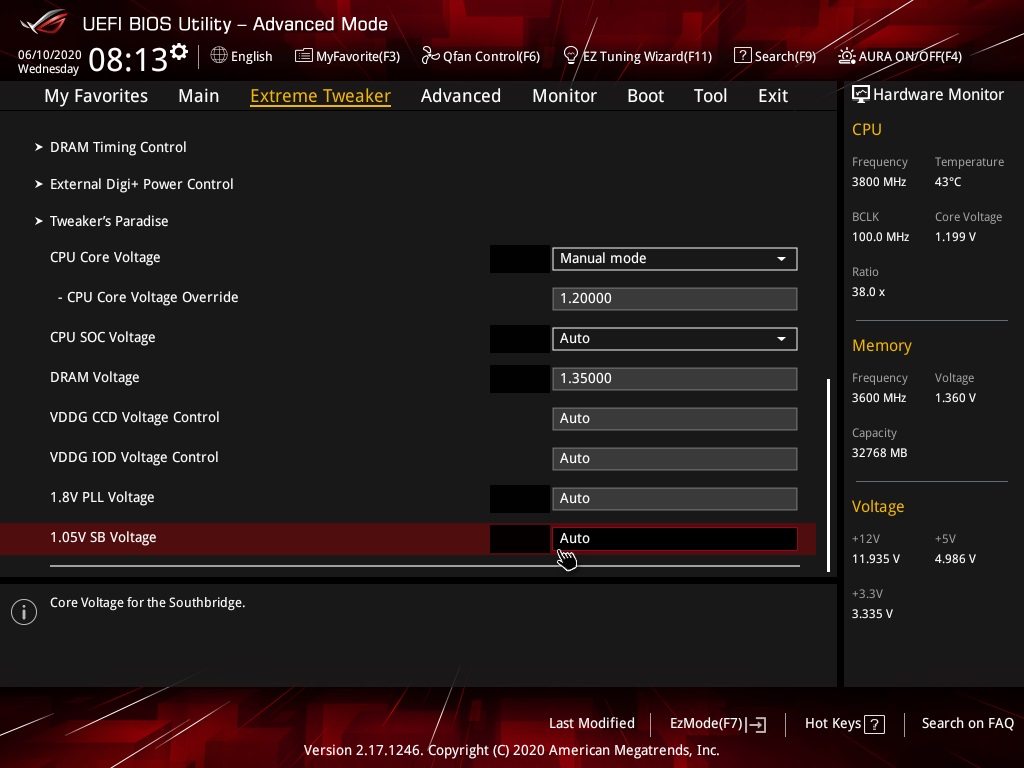Switch to the Boot tab
This screenshot has width=1024, height=768.
(x=645, y=96)
